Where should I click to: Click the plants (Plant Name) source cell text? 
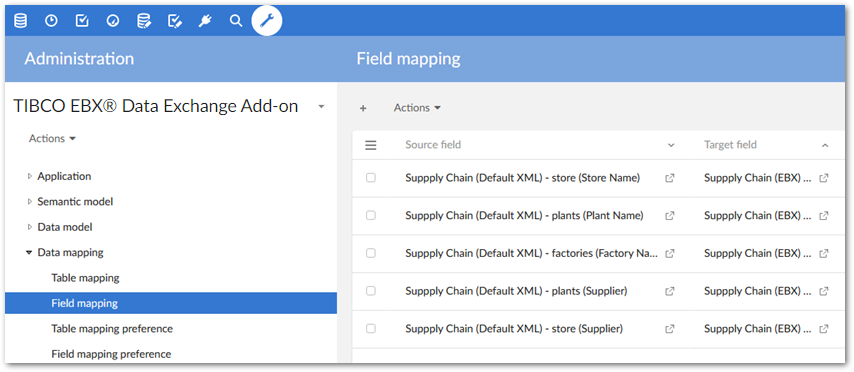(524, 216)
